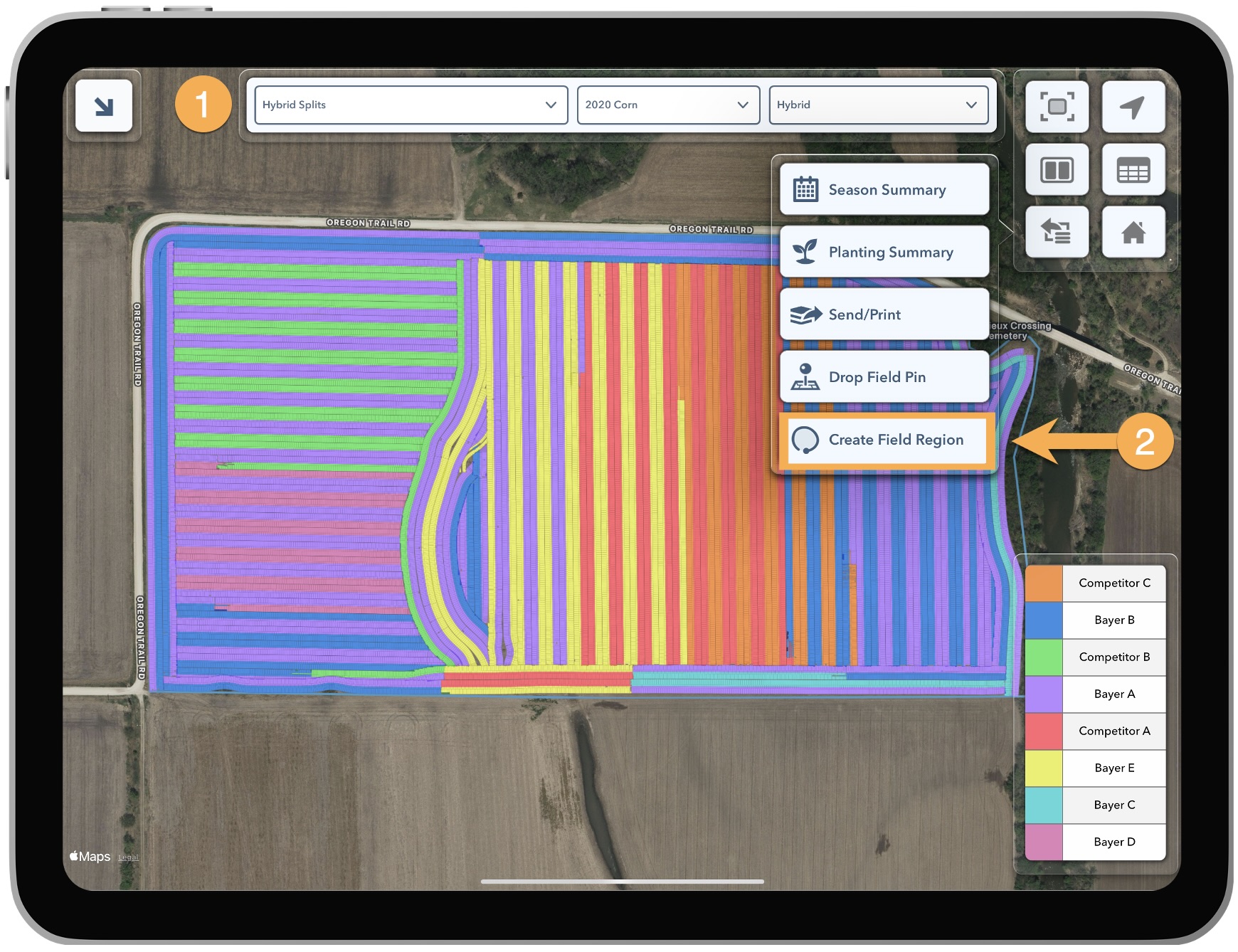Open the 2020 Corn season dropdown
Viewport: 1238px width, 952px height.
(x=668, y=105)
